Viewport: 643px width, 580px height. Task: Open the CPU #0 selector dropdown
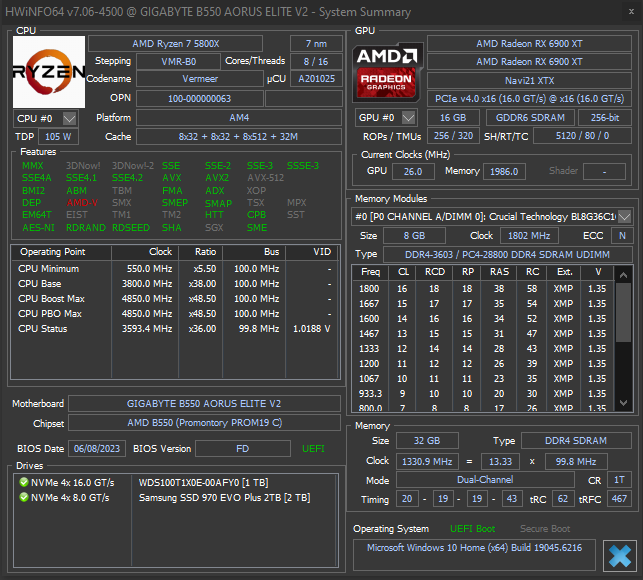(x=46, y=119)
